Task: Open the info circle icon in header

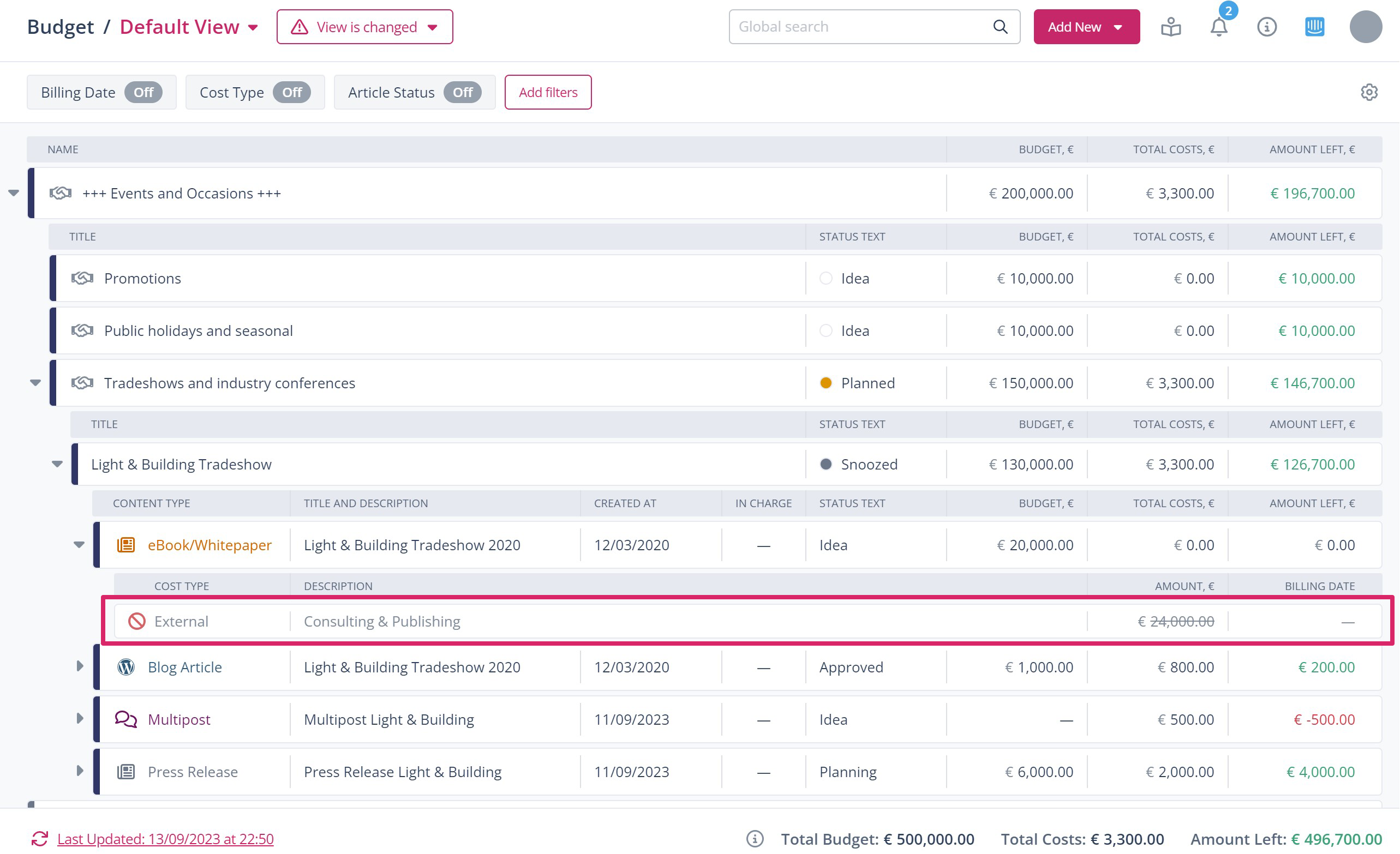Action: [1266, 27]
